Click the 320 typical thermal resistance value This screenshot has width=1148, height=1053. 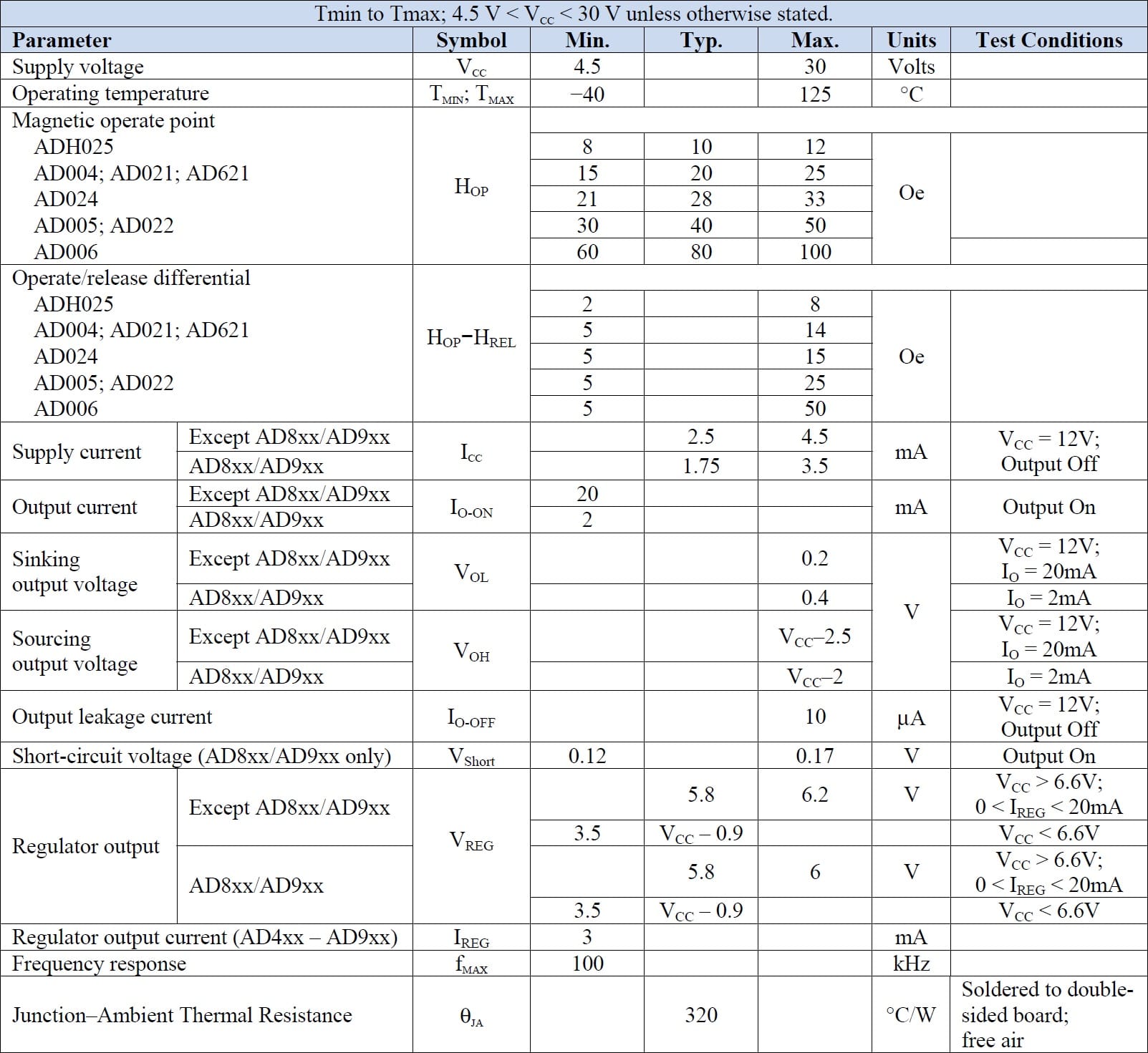pyautogui.click(x=701, y=1015)
